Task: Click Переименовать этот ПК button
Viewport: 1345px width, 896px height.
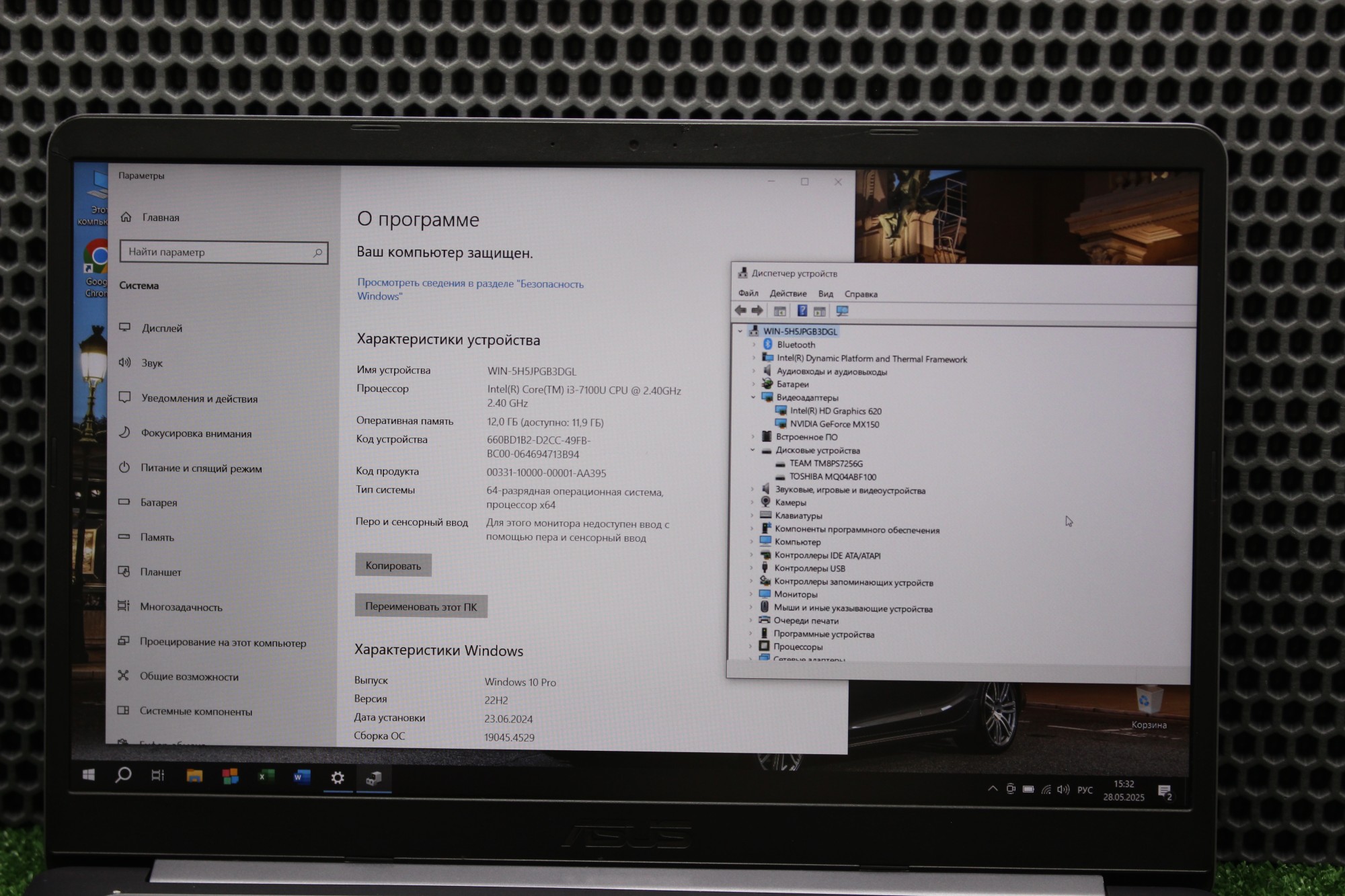Action: [x=420, y=606]
